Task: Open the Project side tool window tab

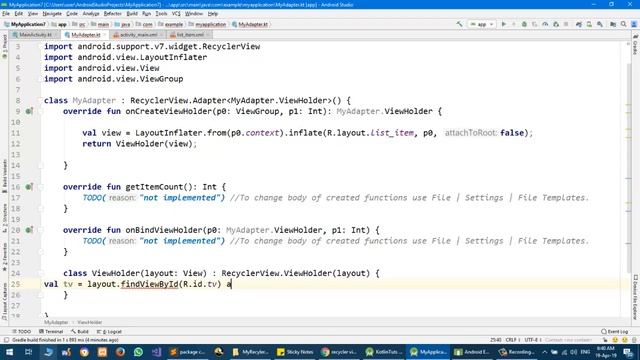Action: tap(4, 47)
